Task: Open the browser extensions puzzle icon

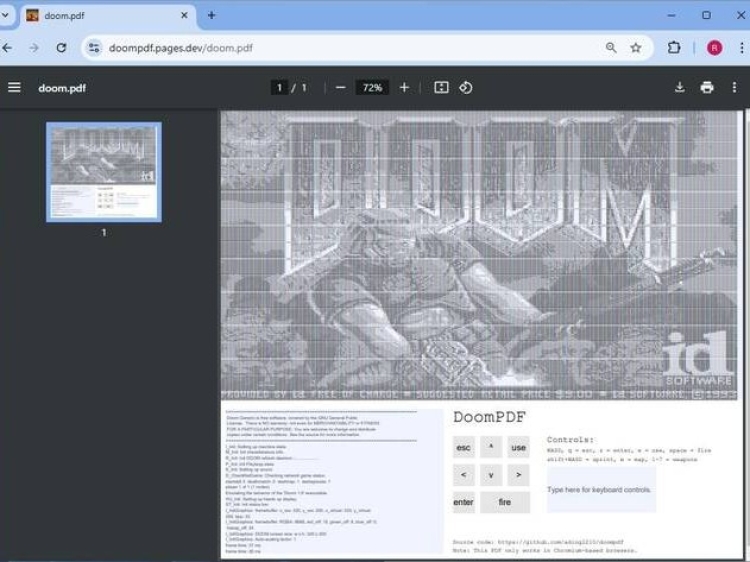Action: coord(674,48)
